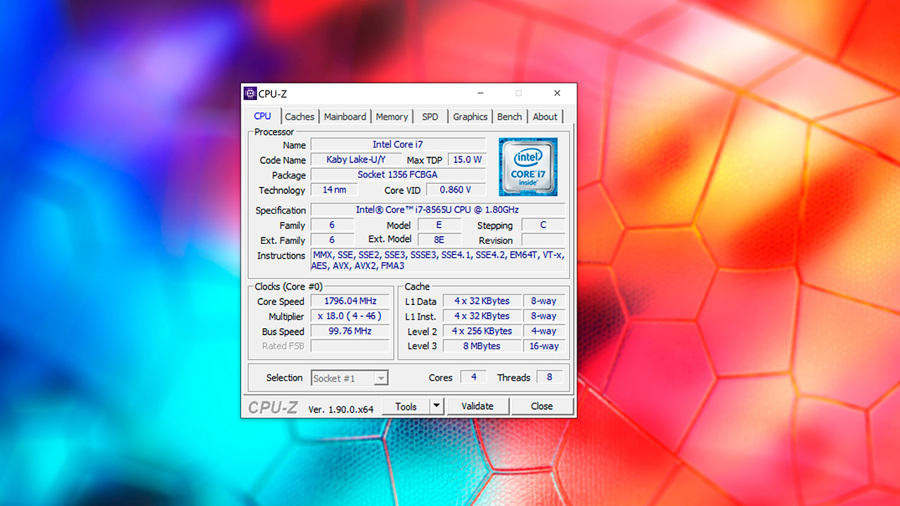Click the Instructions list starting with MMX
Screen dimensions: 900x506
438,260
